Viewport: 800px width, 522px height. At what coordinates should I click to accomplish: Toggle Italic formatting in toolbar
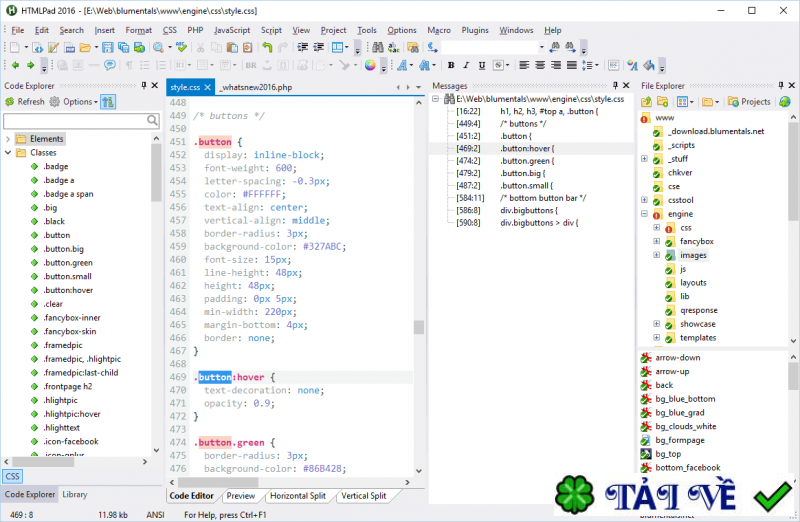[465, 66]
